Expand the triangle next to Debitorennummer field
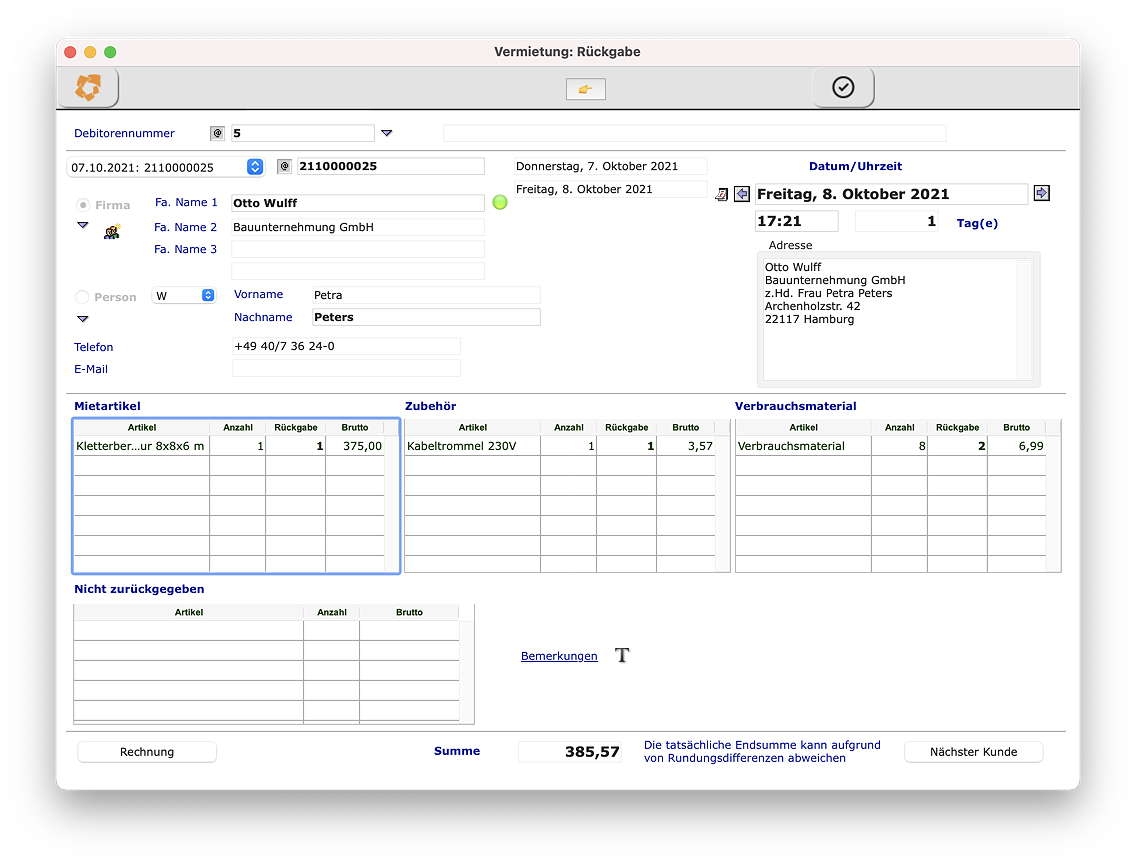This screenshot has height=864, width=1136. tap(387, 133)
